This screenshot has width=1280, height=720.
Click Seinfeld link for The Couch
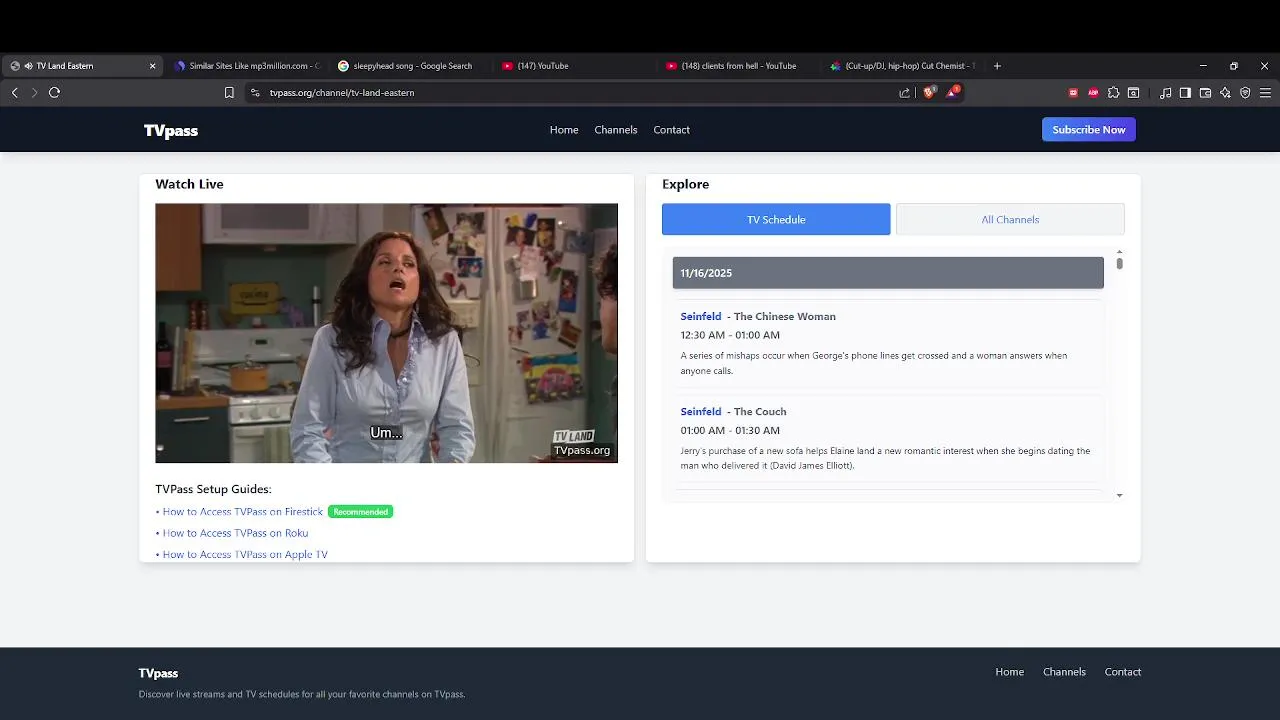701,411
